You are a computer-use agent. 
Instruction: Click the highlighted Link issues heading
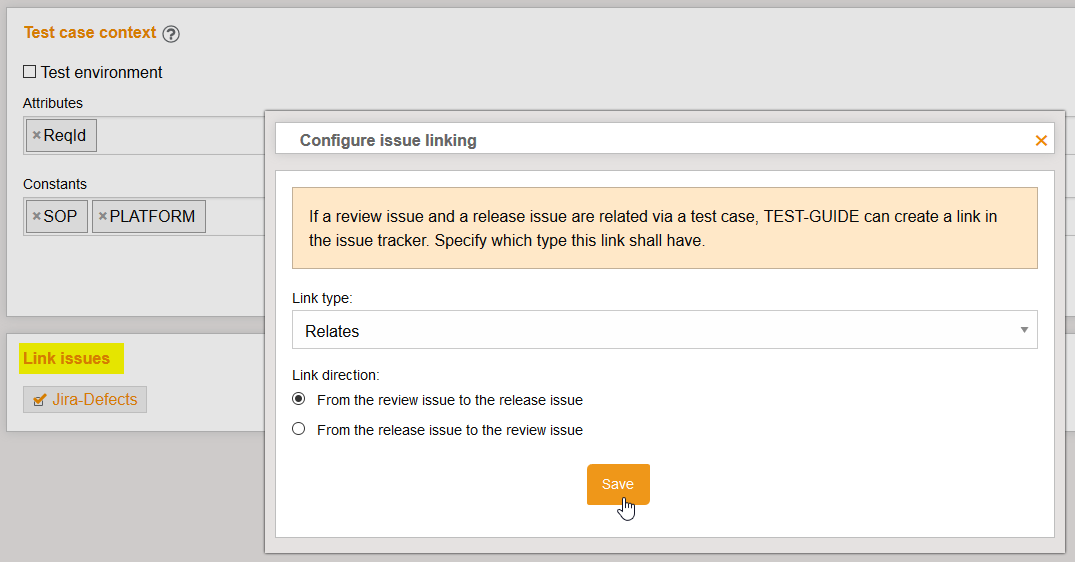point(66,358)
